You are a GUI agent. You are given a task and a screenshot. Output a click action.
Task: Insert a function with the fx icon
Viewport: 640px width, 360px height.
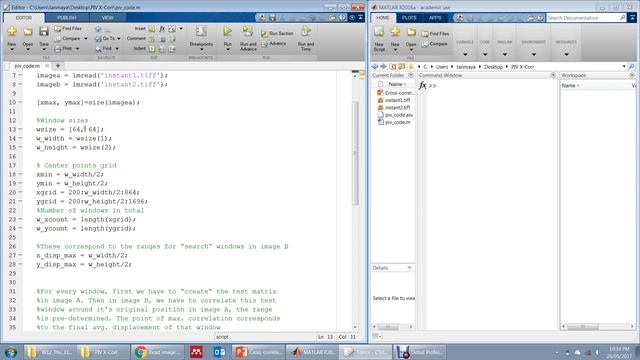pyautogui.click(x=162, y=29)
